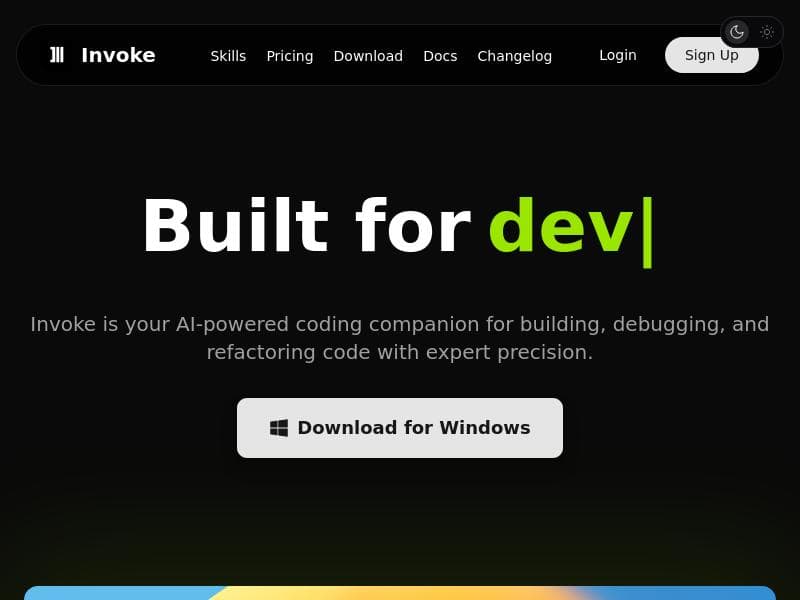
Task: Click the green animated "dev" word
Action: [x=560, y=227]
